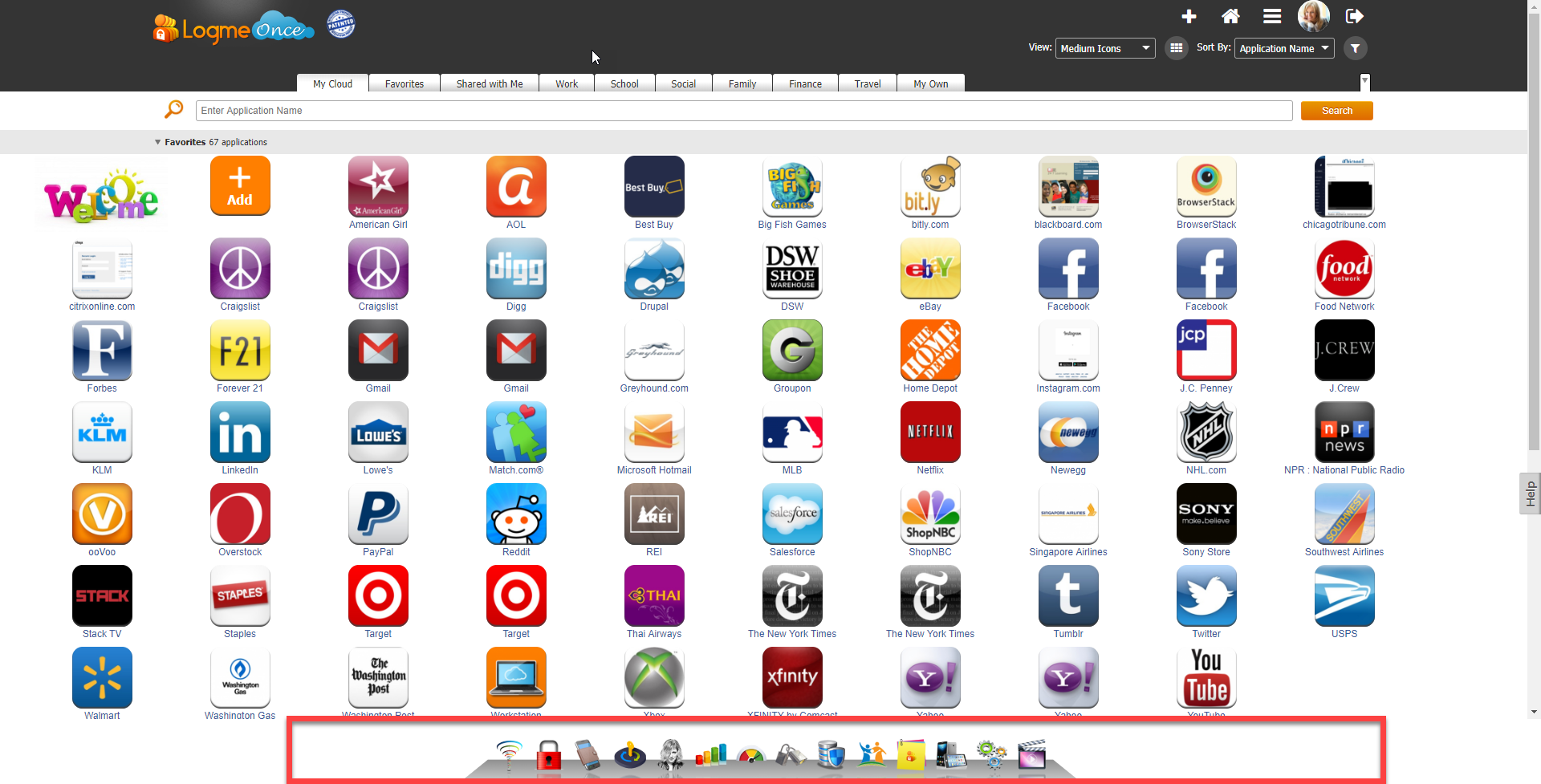
Task: Open the Best Buy app icon
Action: [654, 186]
